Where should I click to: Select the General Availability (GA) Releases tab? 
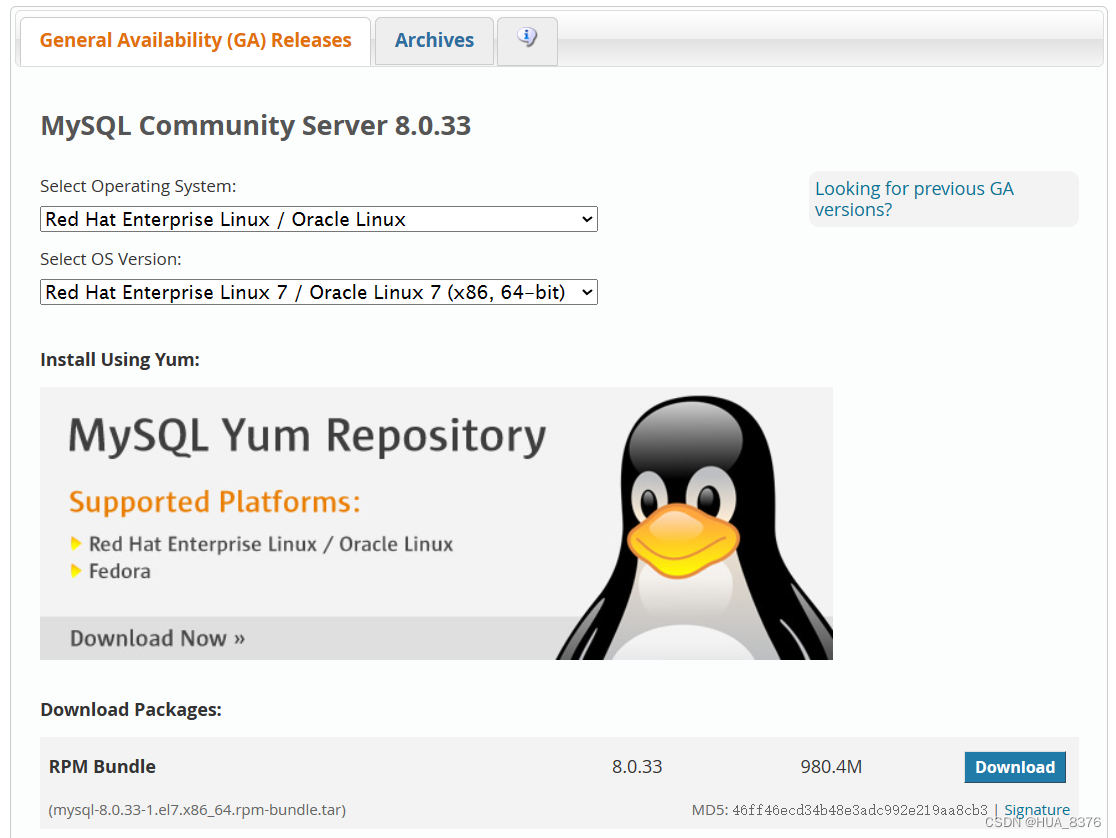pos(194,40)
